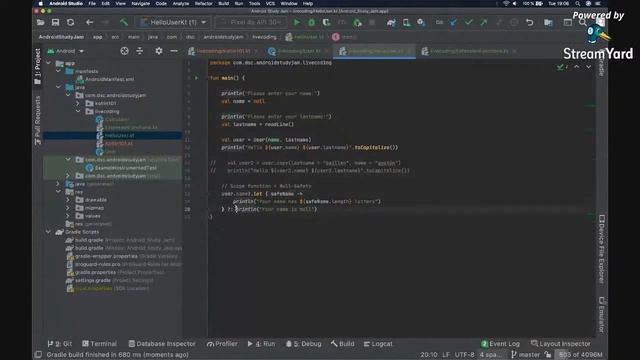
Task: Switch to the last editor tab
Action: point(469,51)
